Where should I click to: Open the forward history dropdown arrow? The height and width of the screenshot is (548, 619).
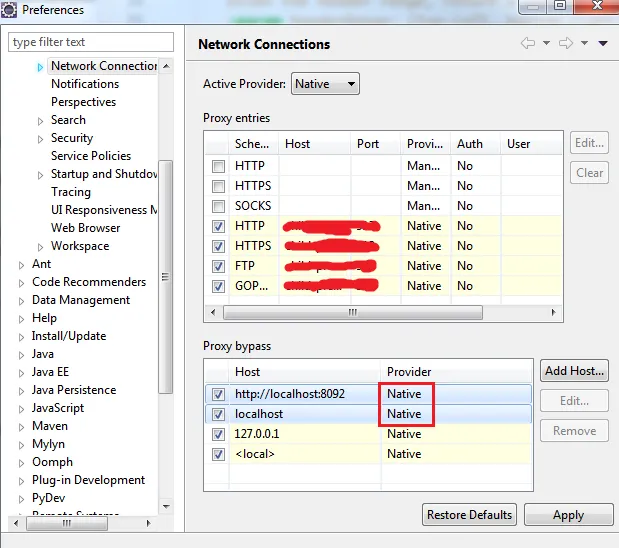coord(584,43)
